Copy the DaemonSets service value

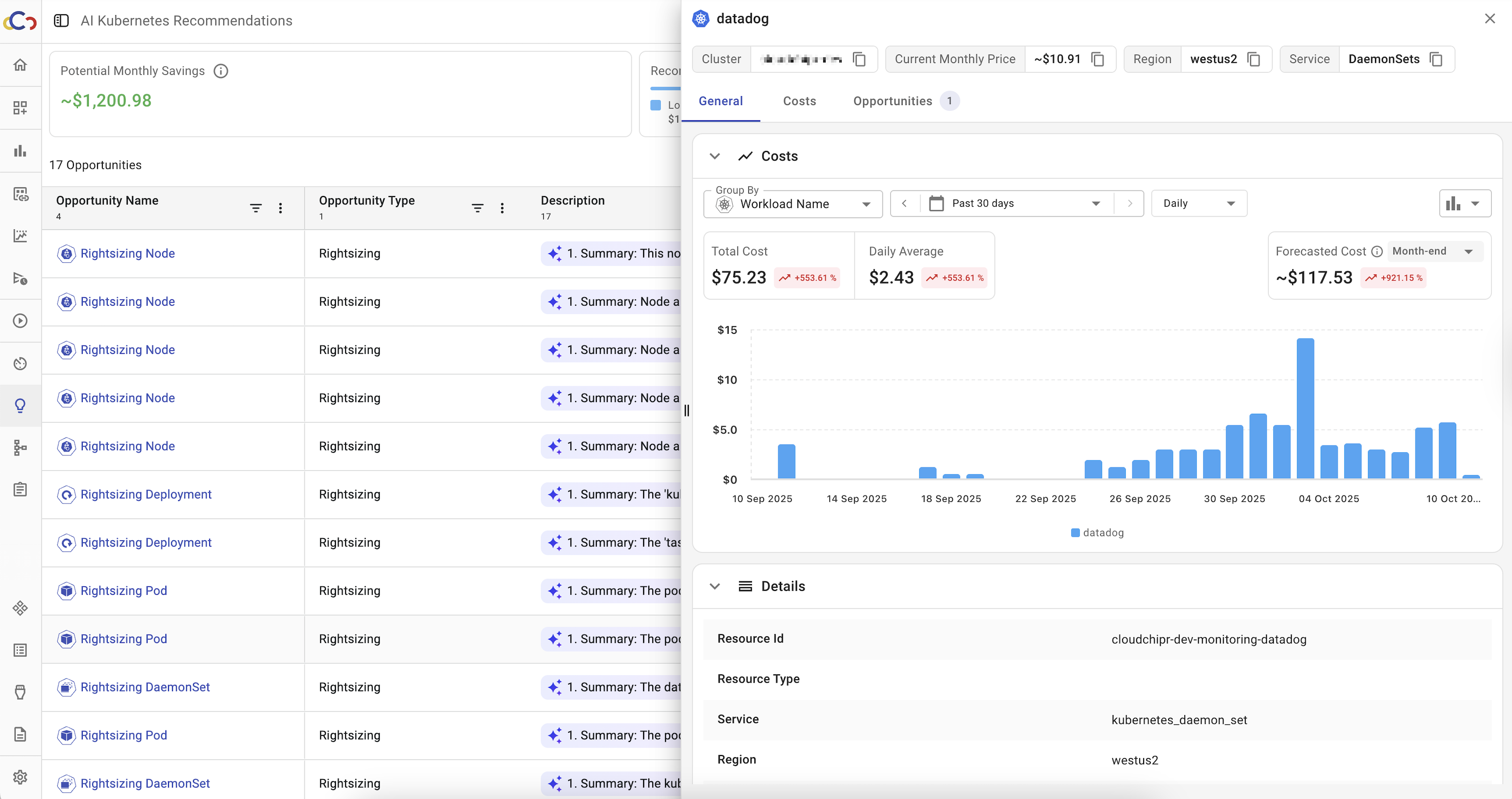tap(1436, 59)
